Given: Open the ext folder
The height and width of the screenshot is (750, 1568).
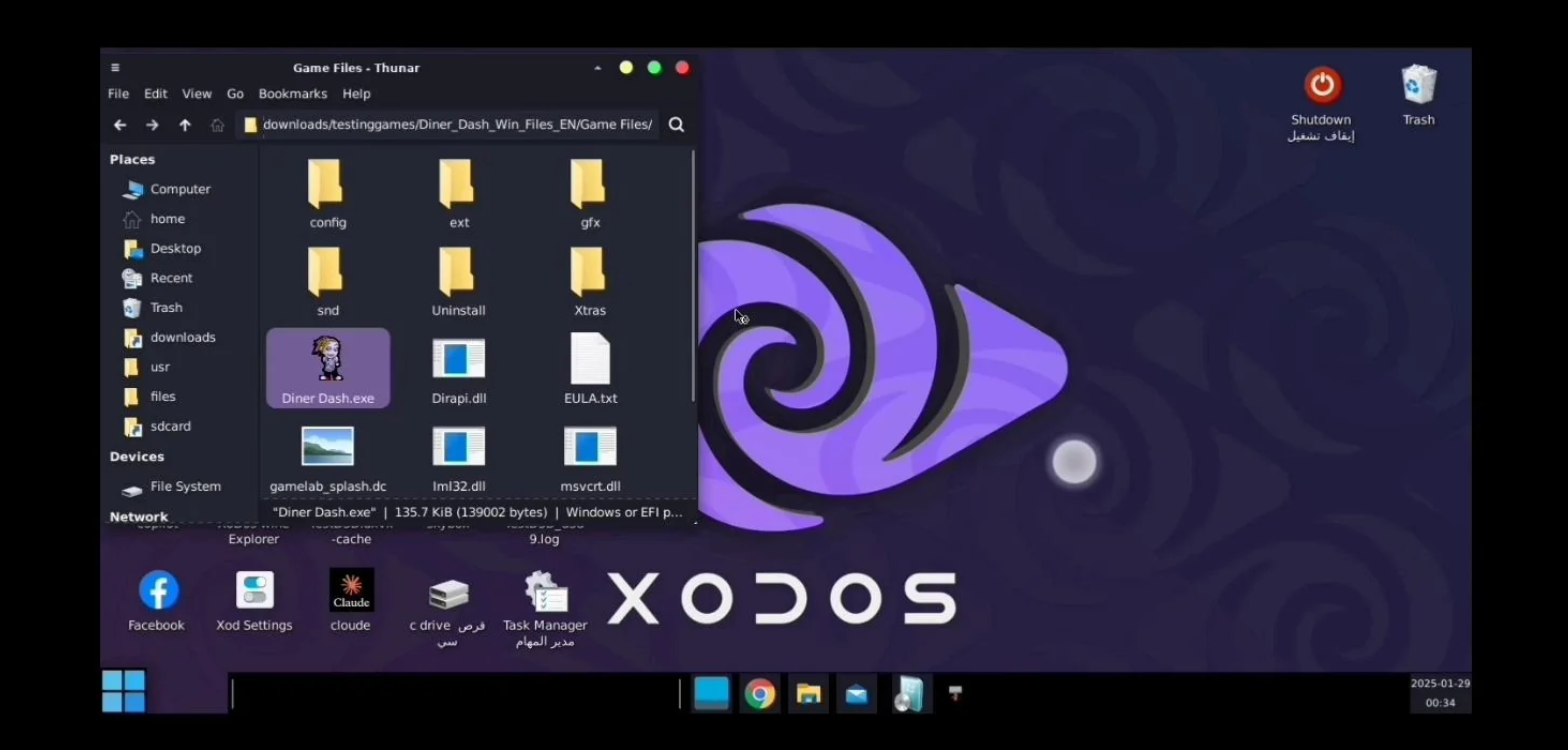Looking at the screenshot, I should pos(459,194).
